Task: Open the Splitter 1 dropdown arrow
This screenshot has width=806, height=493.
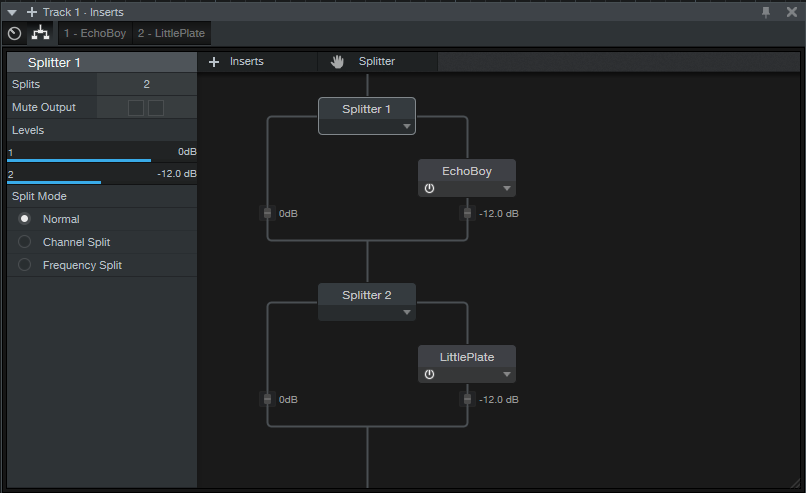Action: tap(407, 126)
